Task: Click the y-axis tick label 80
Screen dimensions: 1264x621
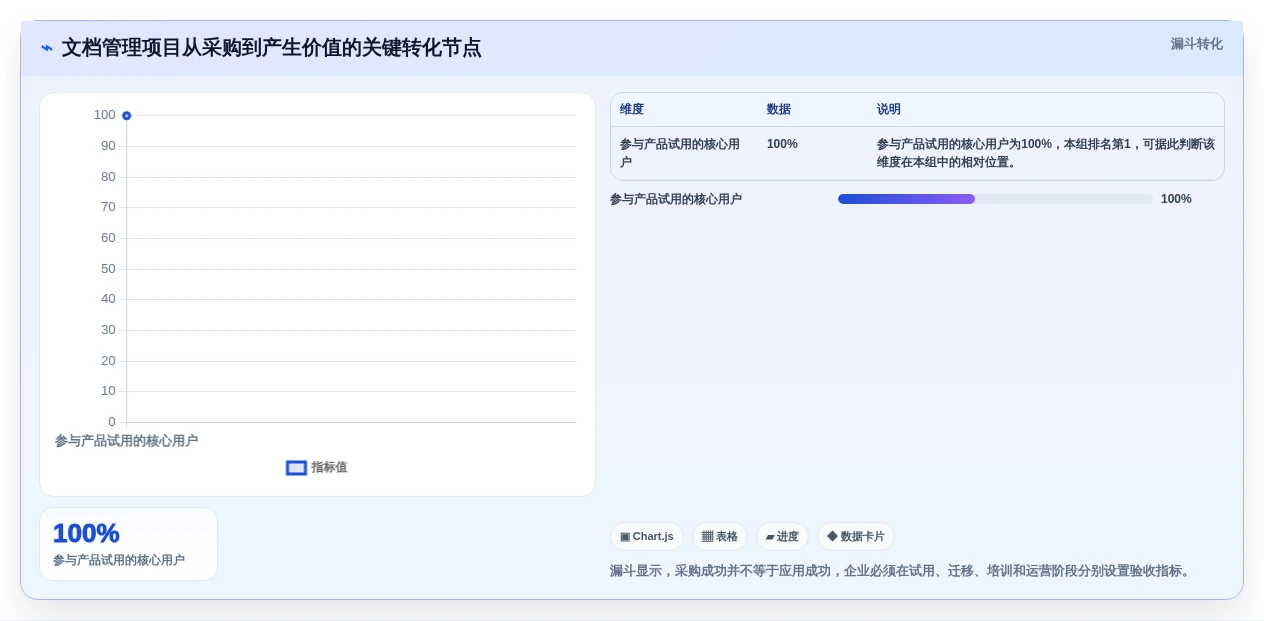Action: [108, 177]
